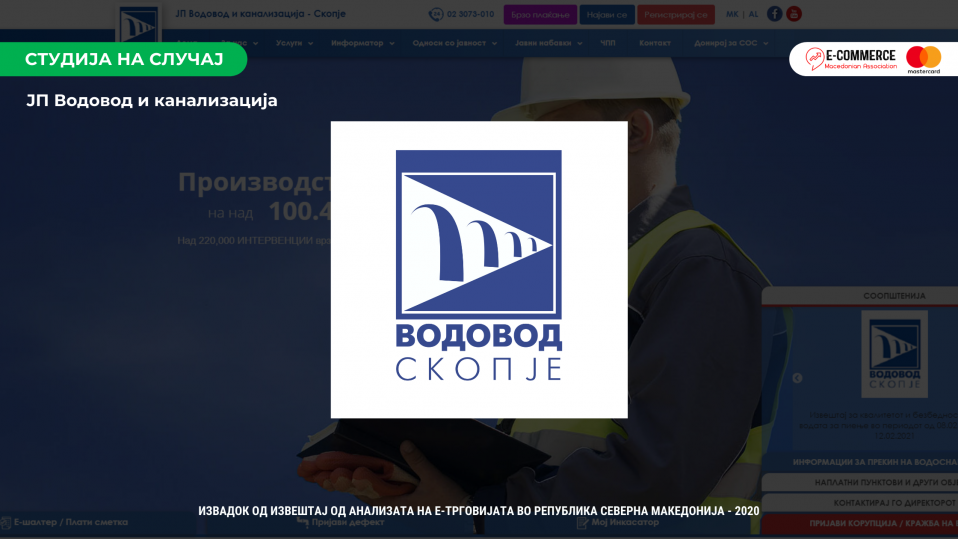Click the Mastercard logo

coord(924,60)
